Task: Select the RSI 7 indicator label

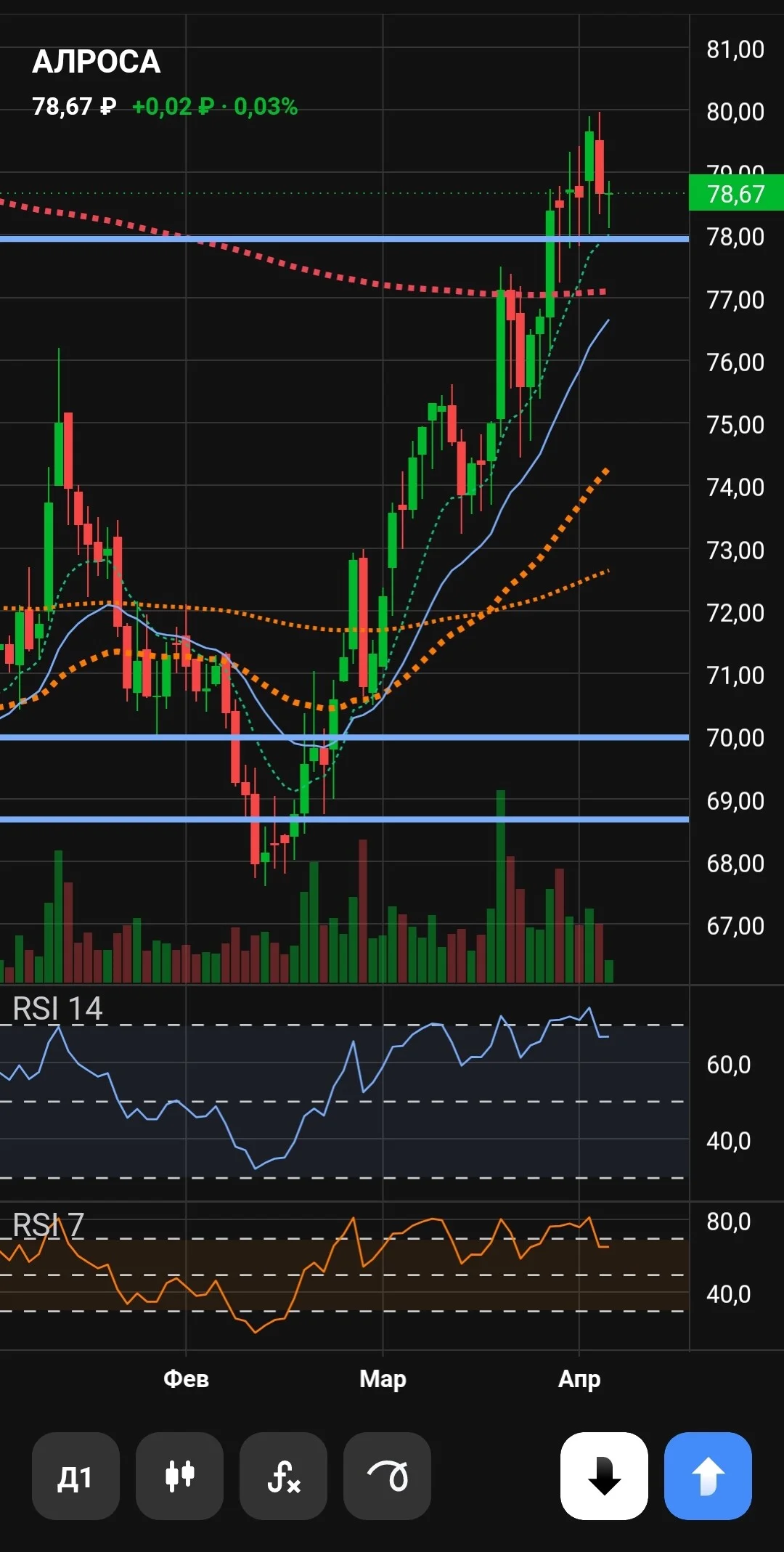Action: 48,1224
